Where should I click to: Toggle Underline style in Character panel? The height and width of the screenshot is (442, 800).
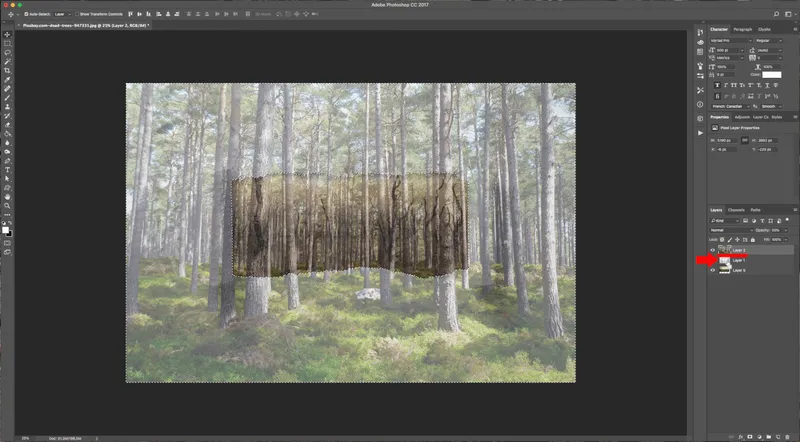767,85
